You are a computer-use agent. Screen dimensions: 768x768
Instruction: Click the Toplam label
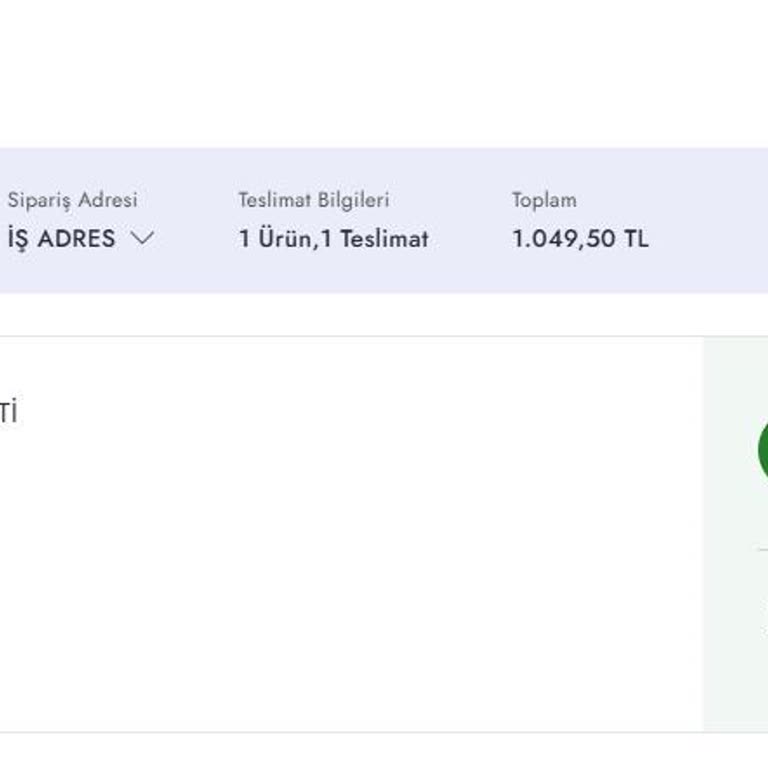pyautogui.click(x=544, y=200)
